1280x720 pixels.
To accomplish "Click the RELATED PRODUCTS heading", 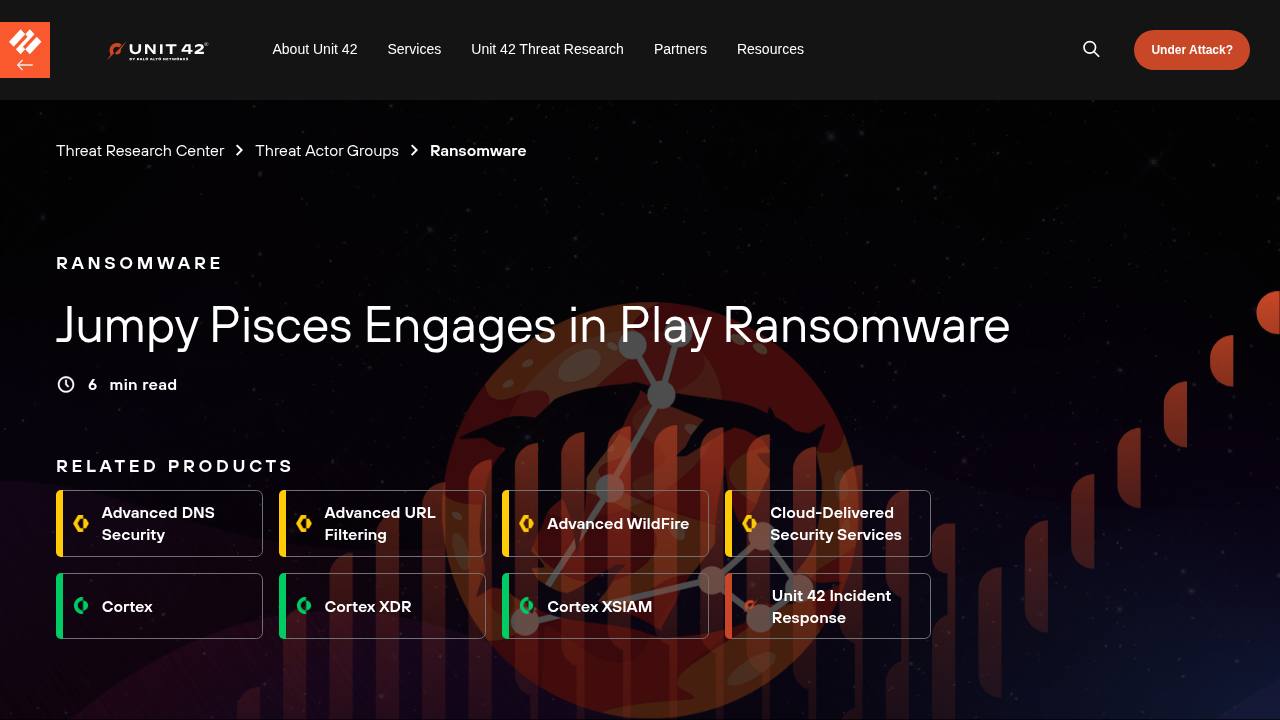I will point(175,466).
